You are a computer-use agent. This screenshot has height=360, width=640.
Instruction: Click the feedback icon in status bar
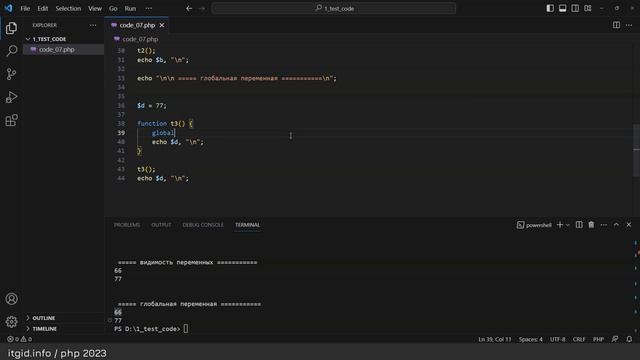[615, 339]
